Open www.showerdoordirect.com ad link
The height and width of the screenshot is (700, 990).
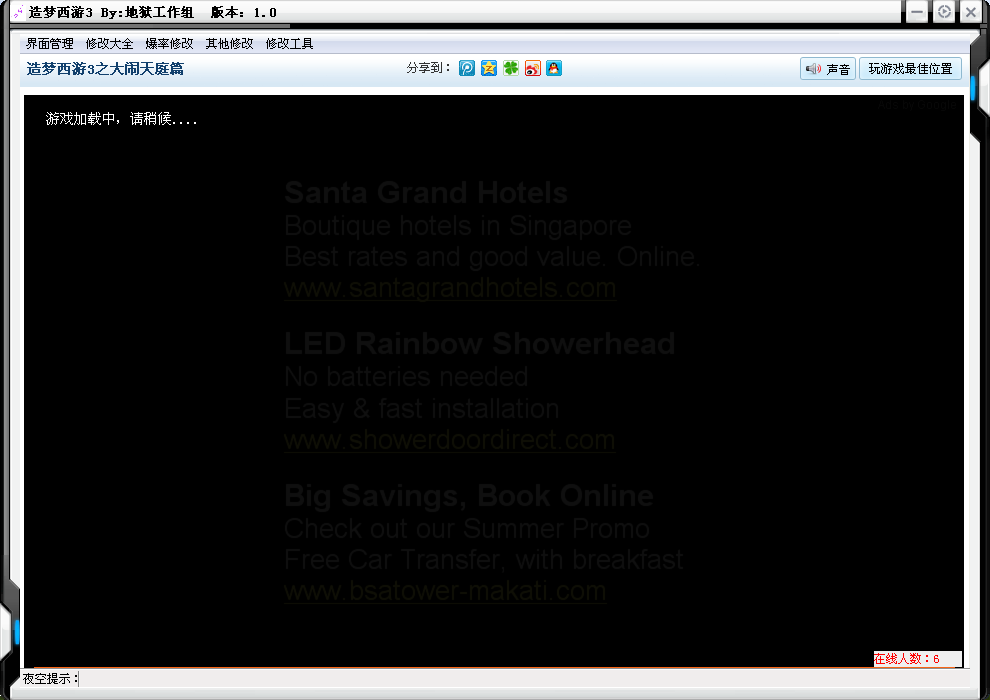[x=450, y=440]
